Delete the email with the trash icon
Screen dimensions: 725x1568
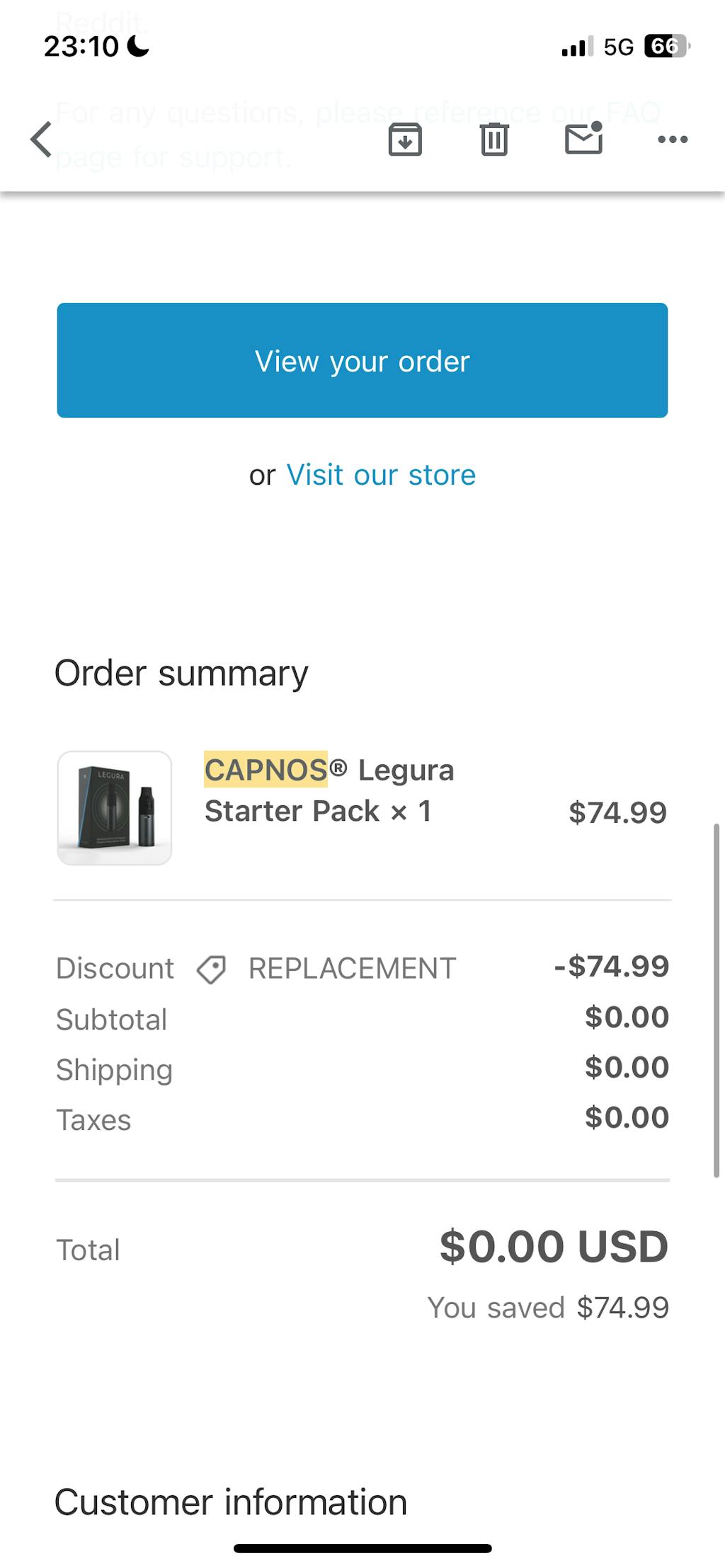494,139
